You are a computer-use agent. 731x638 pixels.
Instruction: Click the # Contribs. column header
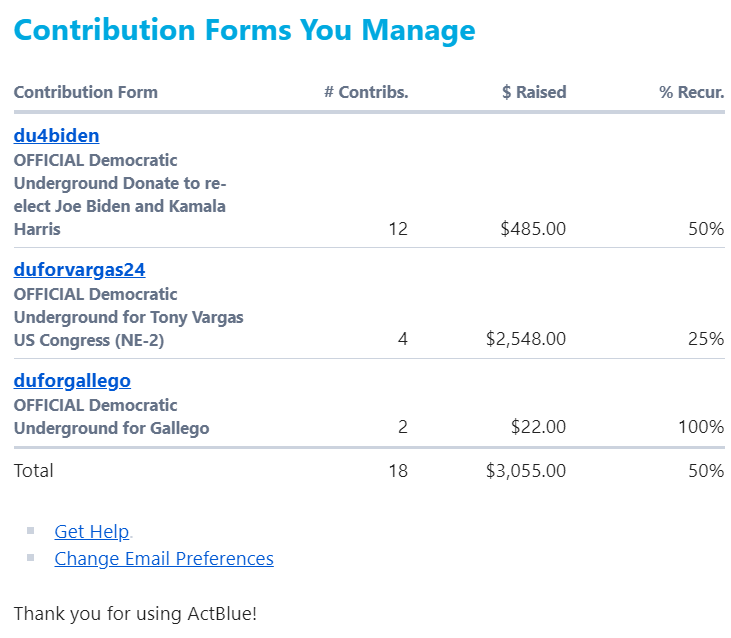[x=366, y=92]
